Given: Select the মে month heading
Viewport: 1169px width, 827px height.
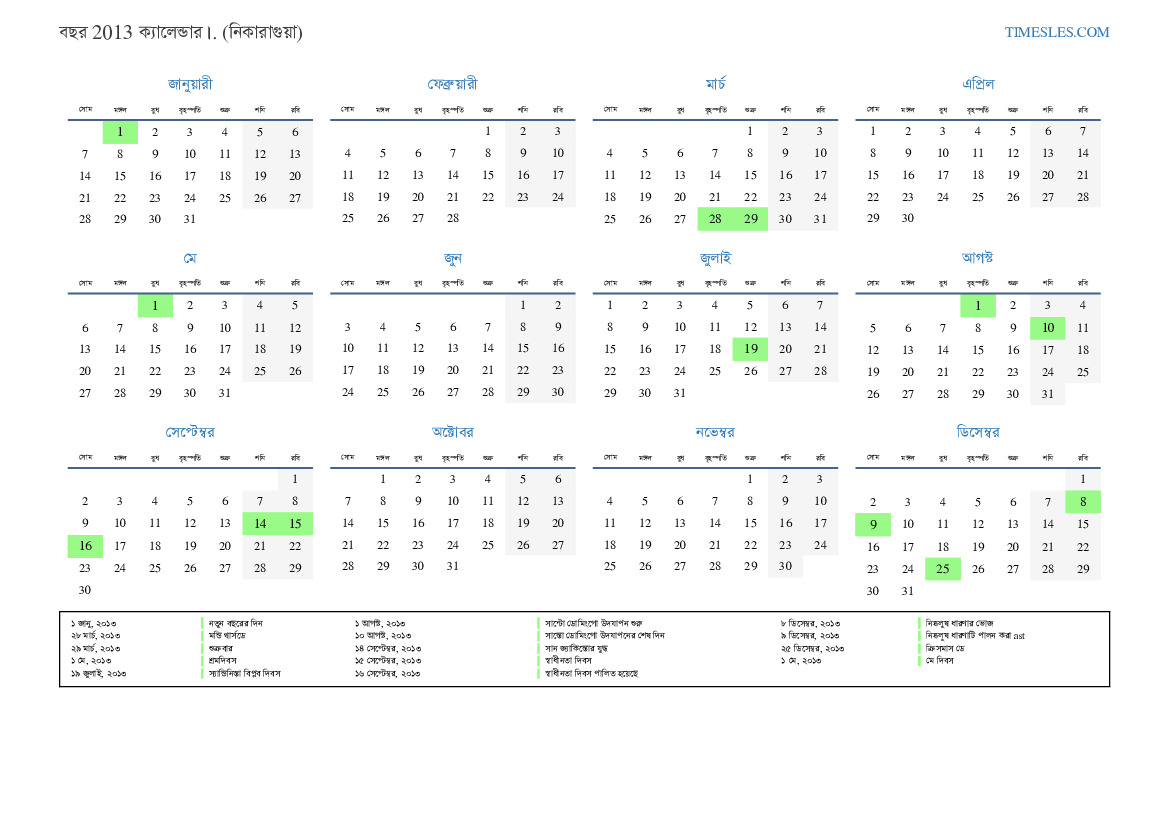Looking at the screenshot, I should coord(190,258).
